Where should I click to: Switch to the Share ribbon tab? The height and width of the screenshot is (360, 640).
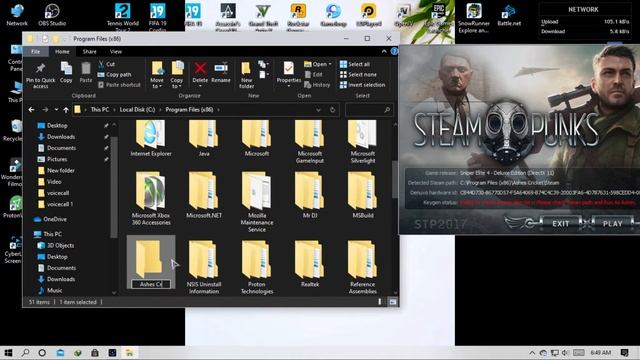[89, 51]
